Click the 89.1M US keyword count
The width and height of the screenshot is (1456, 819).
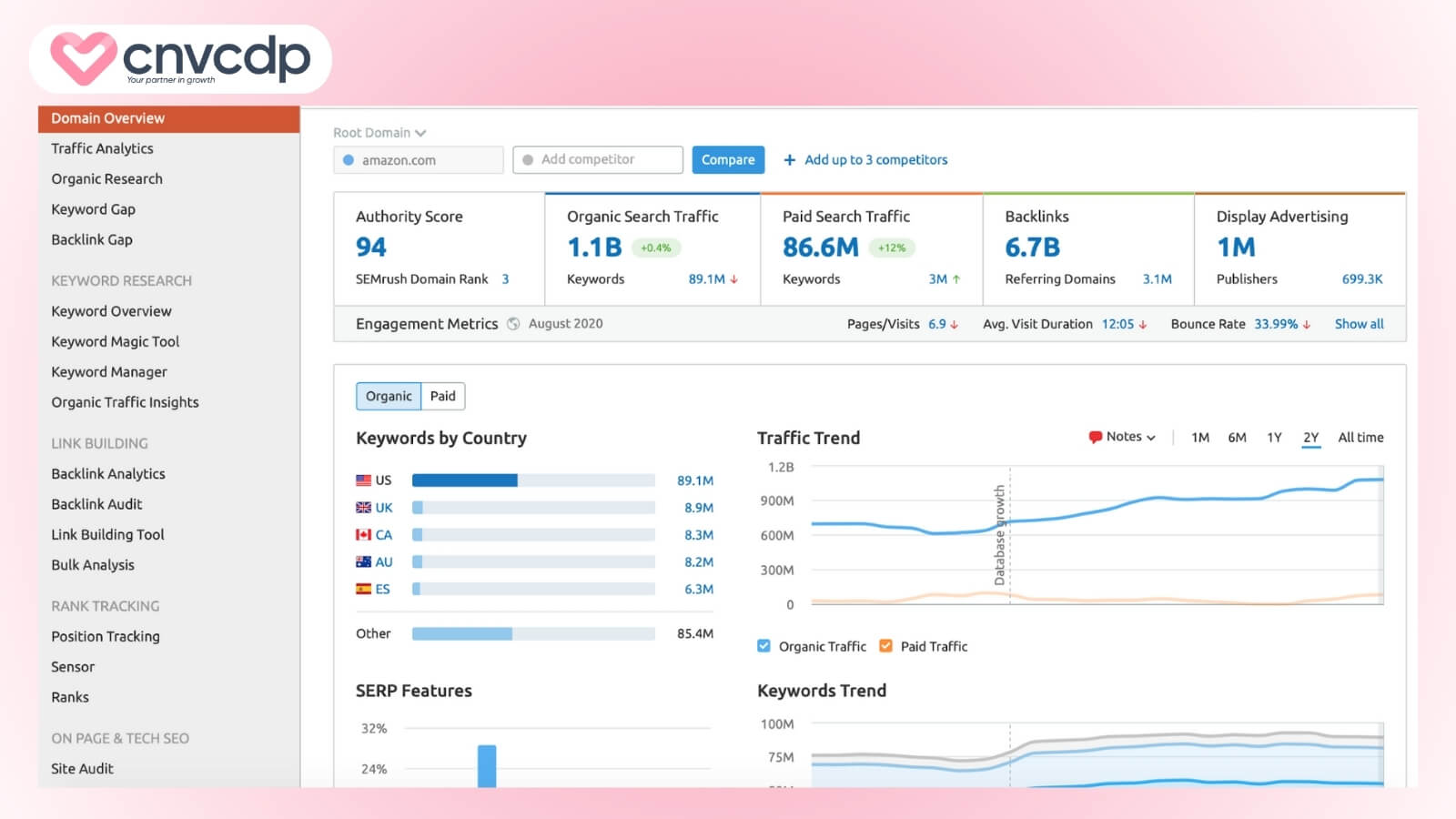(x=695, y=480)
